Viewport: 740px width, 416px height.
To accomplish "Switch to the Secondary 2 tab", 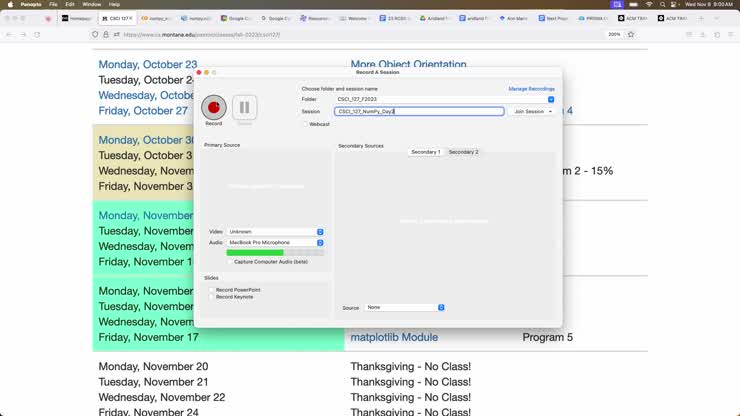I will click(x=463, y=152).
